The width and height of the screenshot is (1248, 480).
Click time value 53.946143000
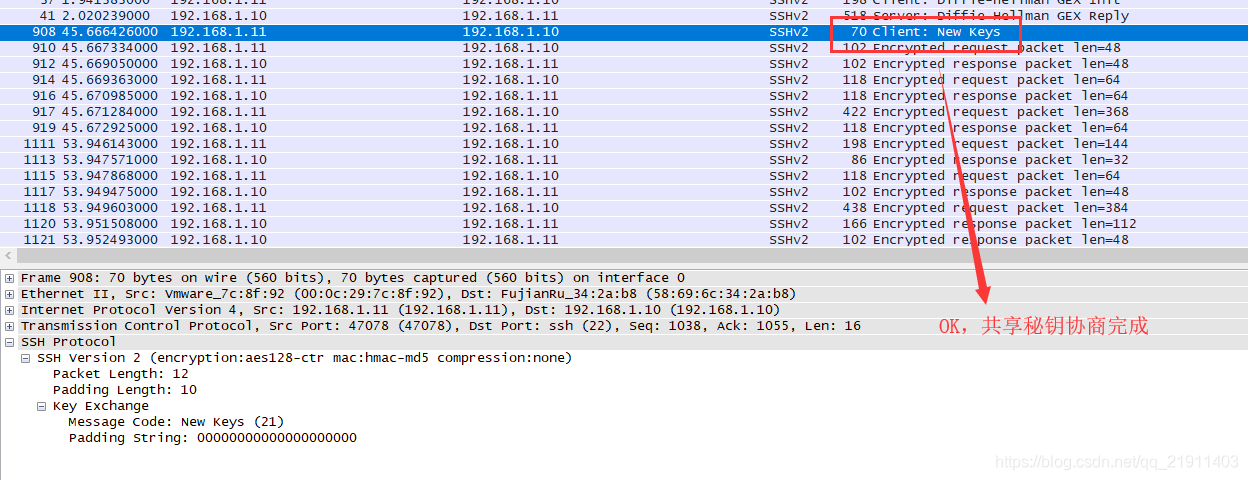point(111,144)
